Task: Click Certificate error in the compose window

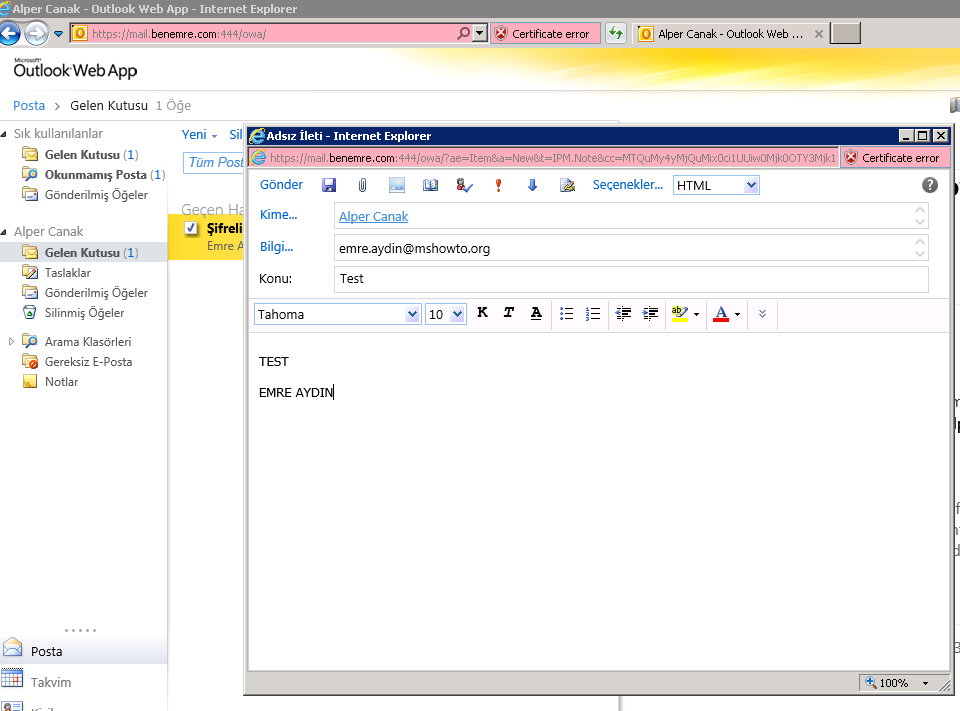Action: [893, 158]
